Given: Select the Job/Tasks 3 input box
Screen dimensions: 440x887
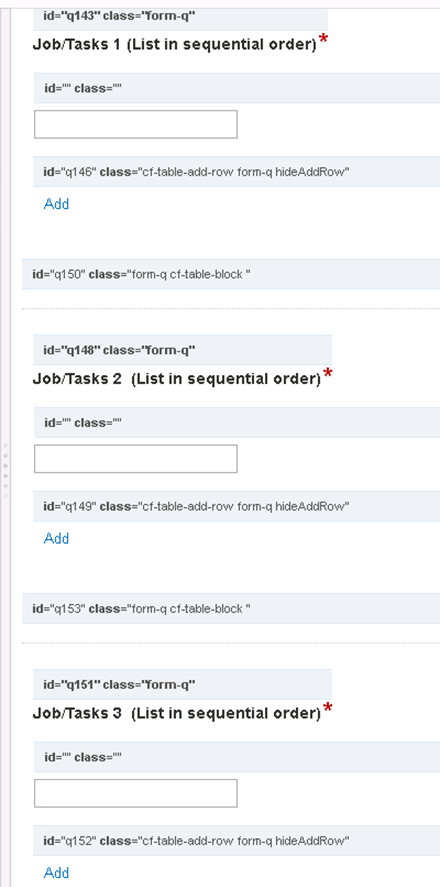Looking at the screenshot, I should [x=136, y=793].
